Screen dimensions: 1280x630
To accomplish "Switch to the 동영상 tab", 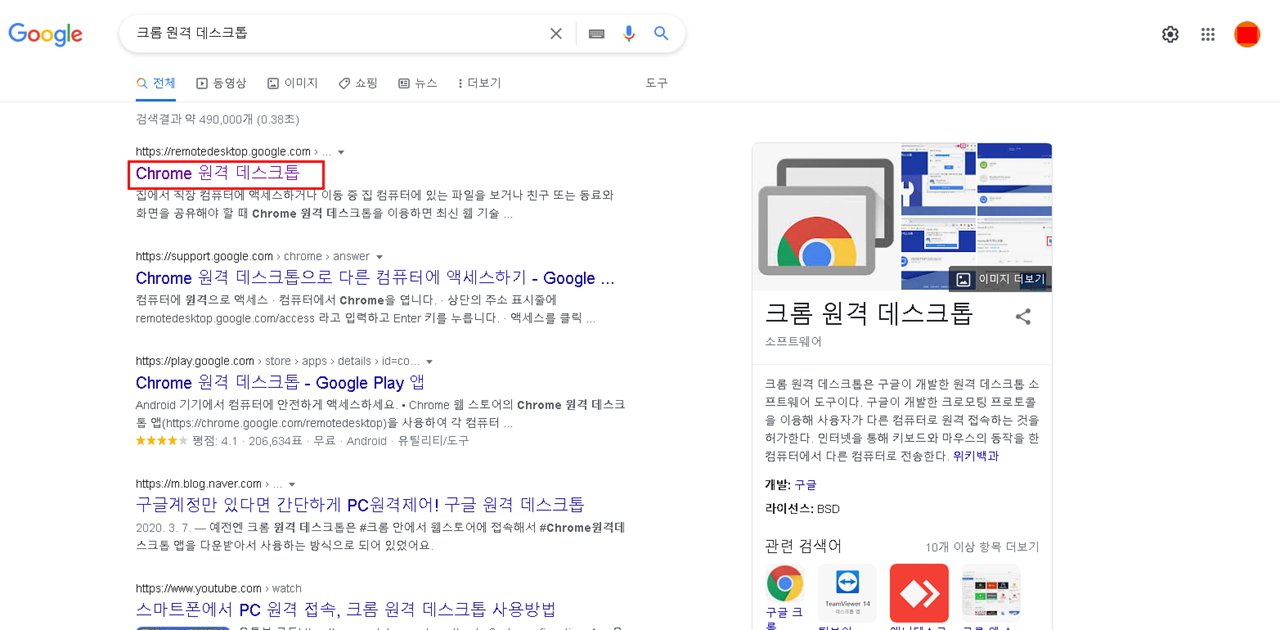I will click(221, 83).
